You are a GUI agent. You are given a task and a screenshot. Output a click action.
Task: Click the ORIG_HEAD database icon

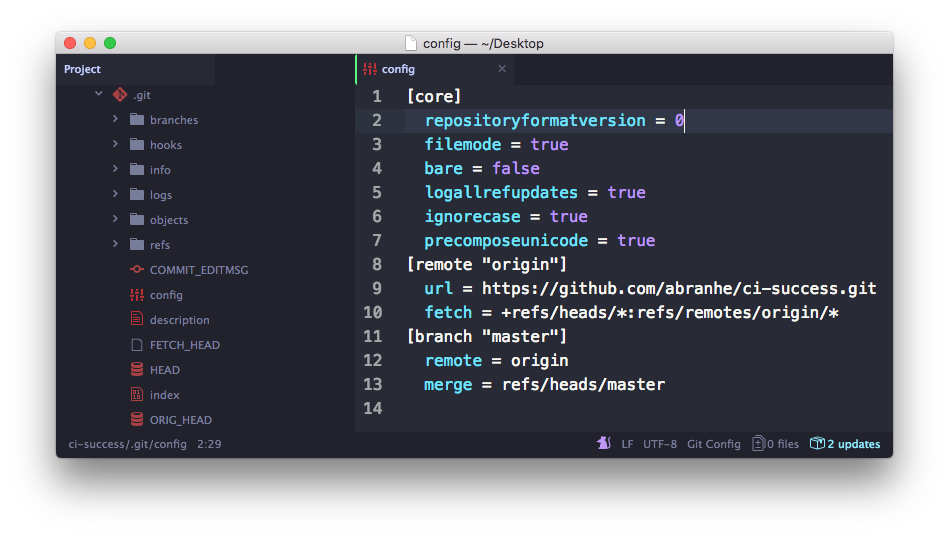(x=137, y=419)
